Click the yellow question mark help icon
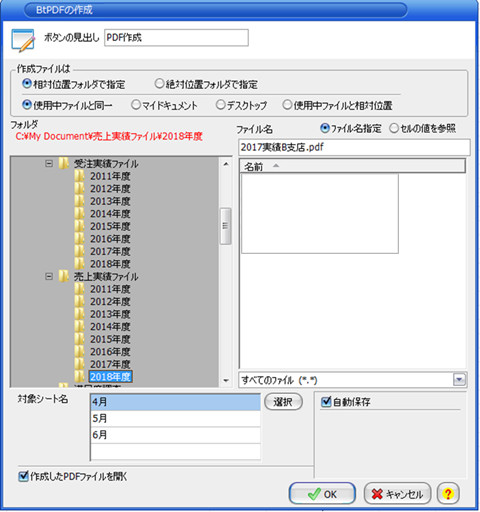 point(448,494)
